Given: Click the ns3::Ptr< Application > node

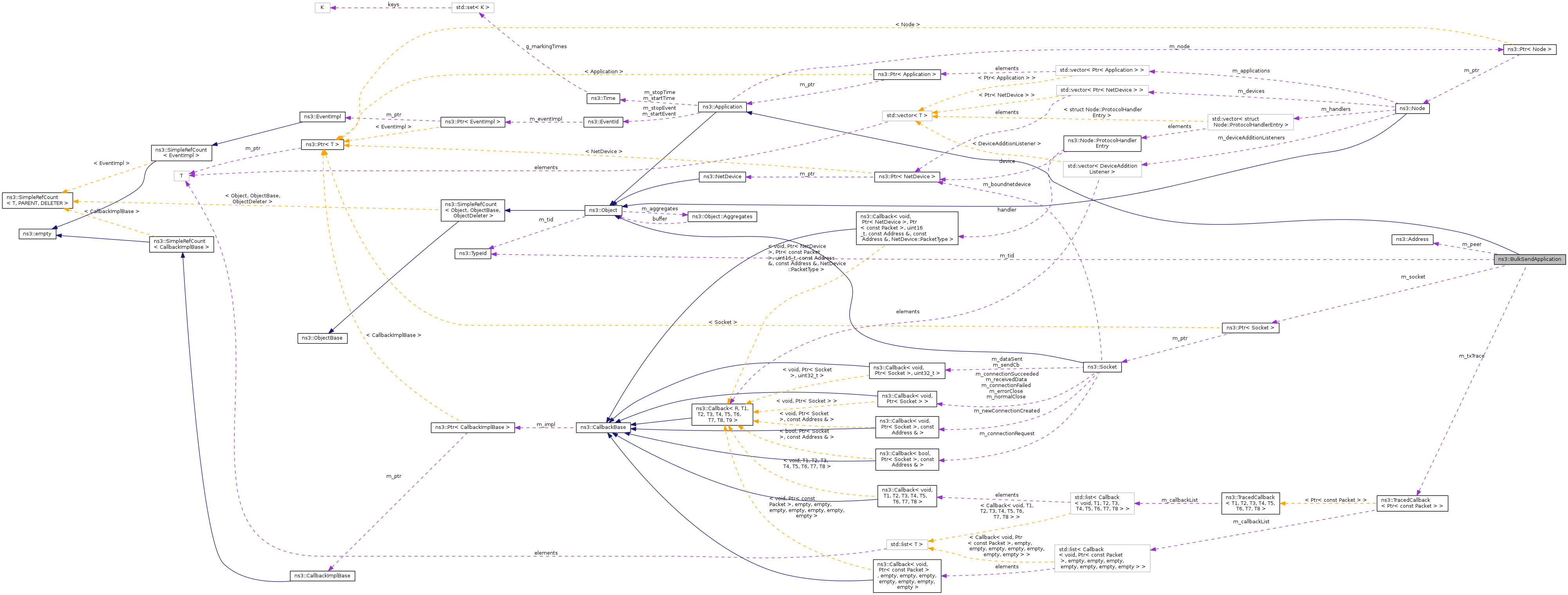Looking at the screenshot, I should point(907,74).
